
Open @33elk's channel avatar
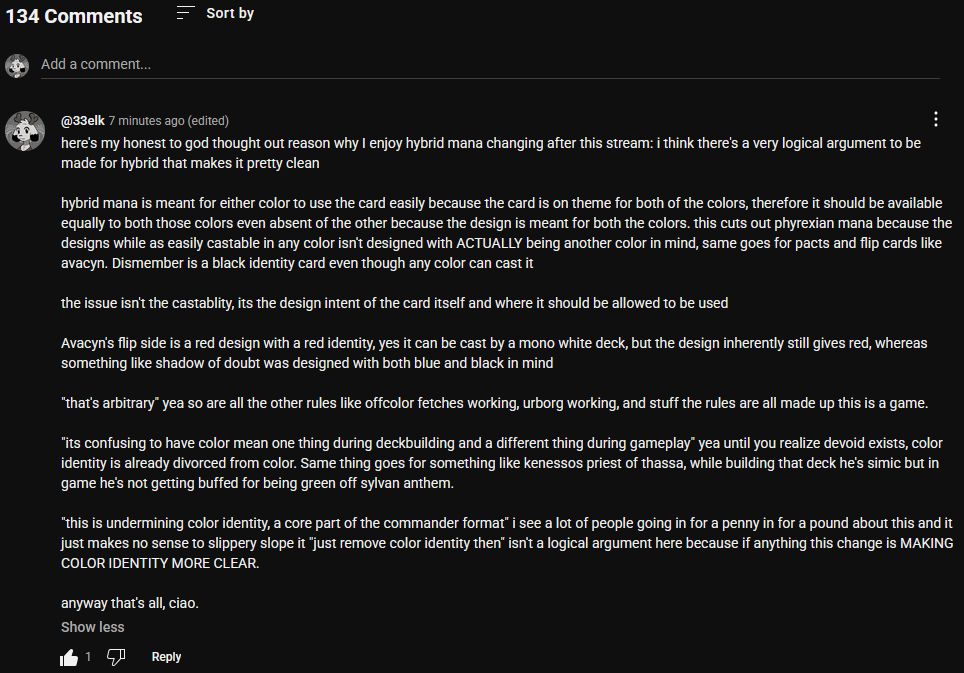pos(24,131)
